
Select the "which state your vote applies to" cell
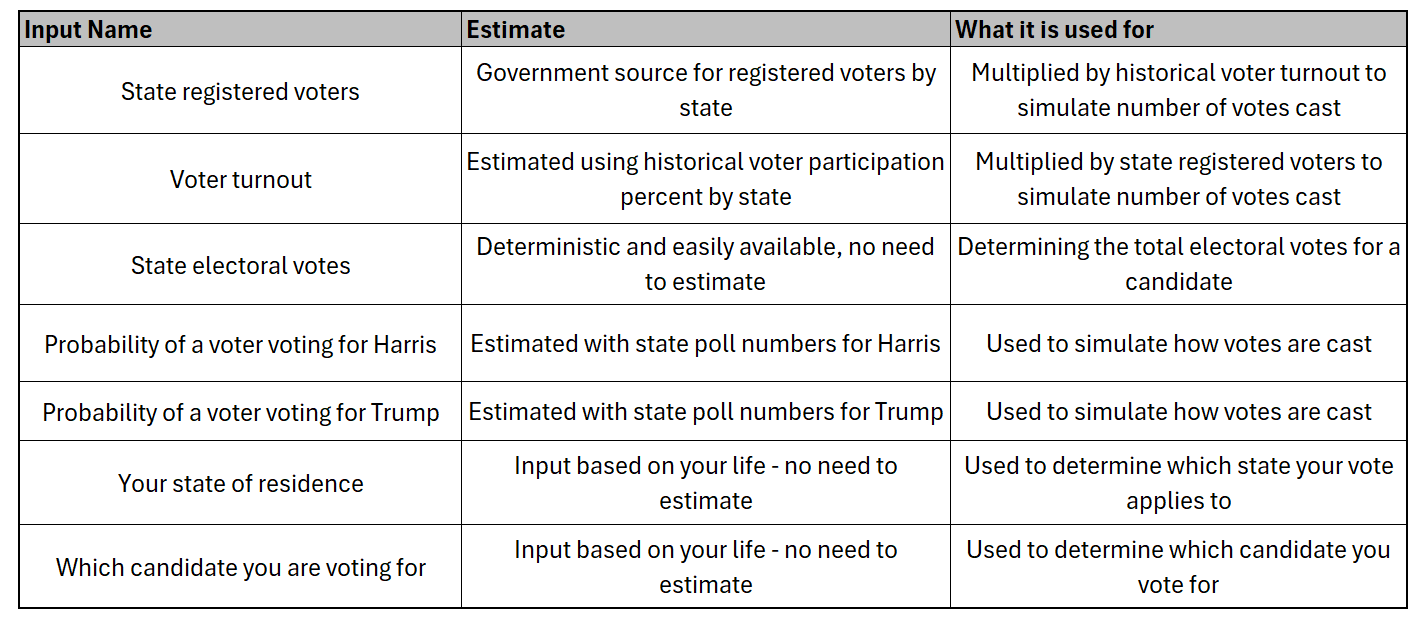click(1178, 483)
